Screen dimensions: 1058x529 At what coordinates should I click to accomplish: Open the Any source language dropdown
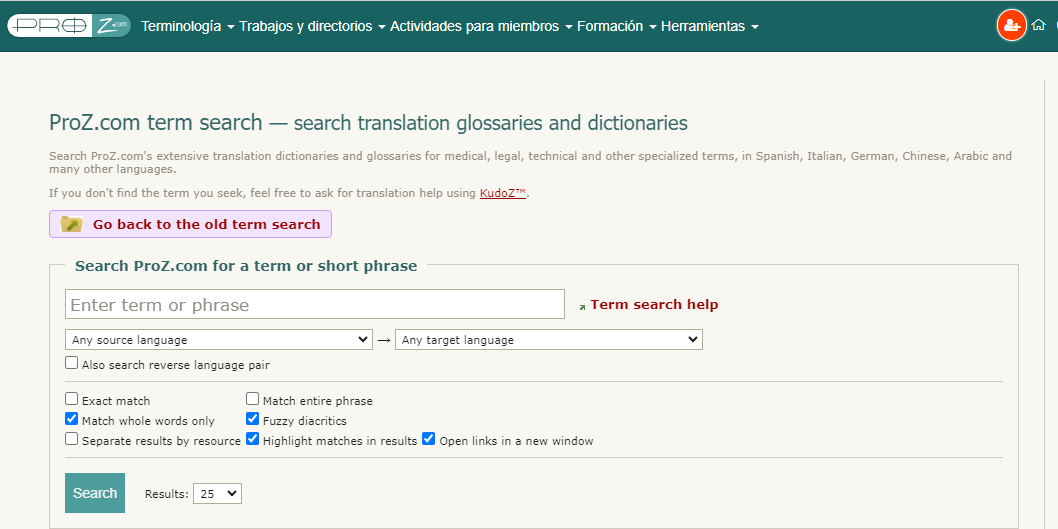pos(218,340)
